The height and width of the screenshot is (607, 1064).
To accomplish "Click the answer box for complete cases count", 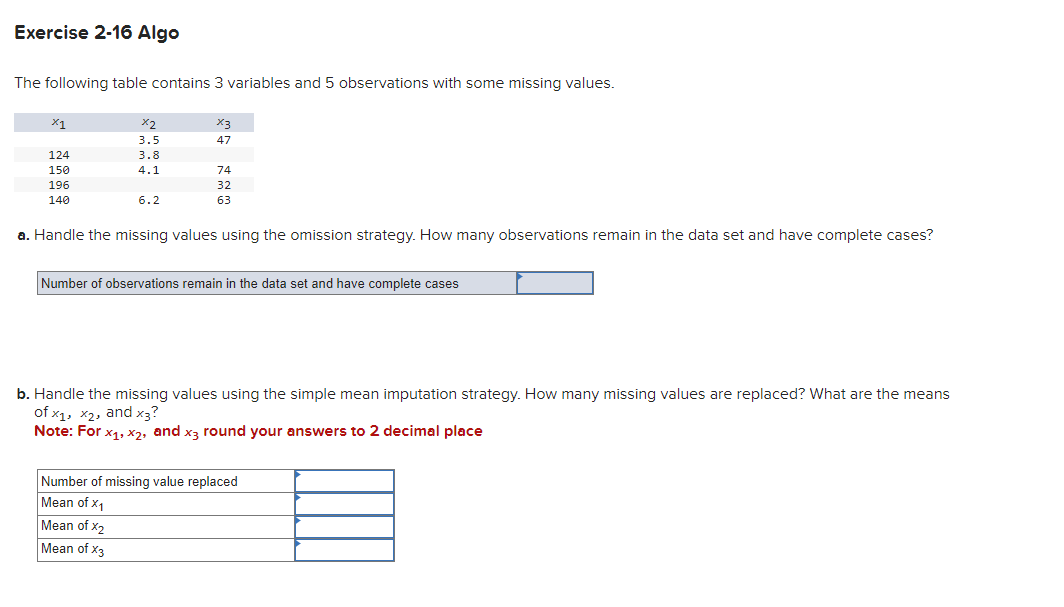I will 555,283.
